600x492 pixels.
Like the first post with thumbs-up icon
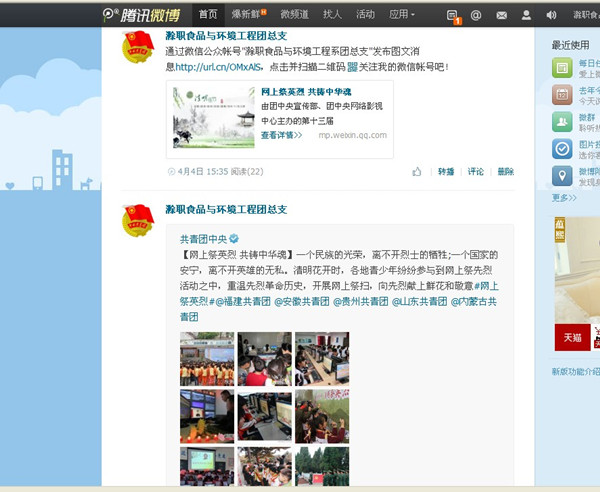[x=417, y=172]
